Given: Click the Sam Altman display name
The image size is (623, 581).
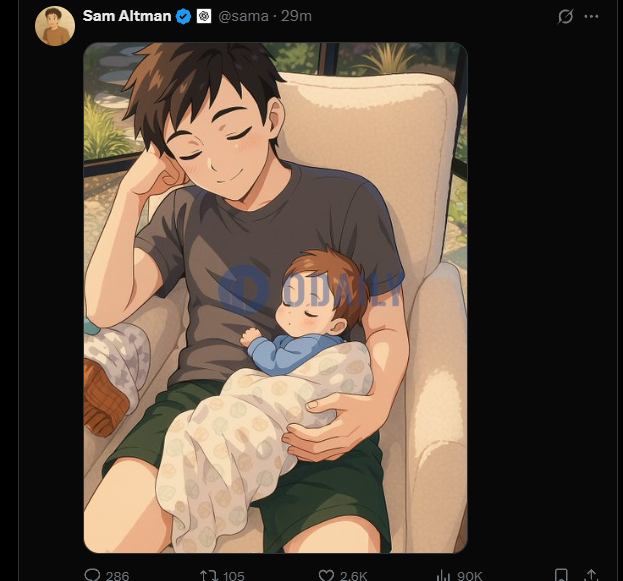Looking at the screenshot, I should point(127,16).
